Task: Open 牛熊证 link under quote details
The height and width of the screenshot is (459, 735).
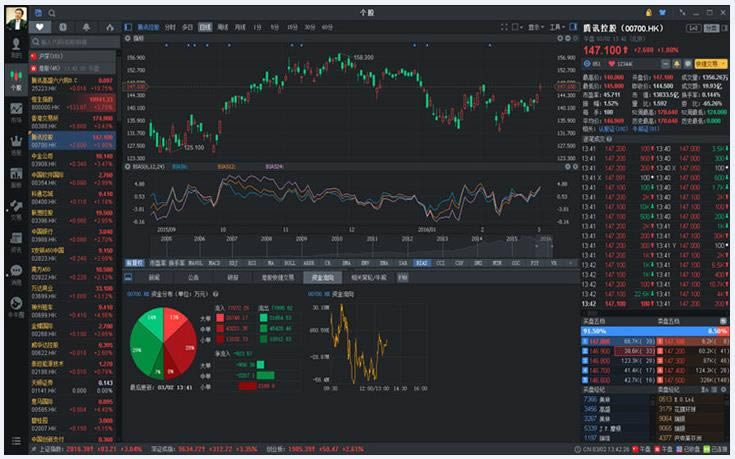Action: tap(646, 128)
